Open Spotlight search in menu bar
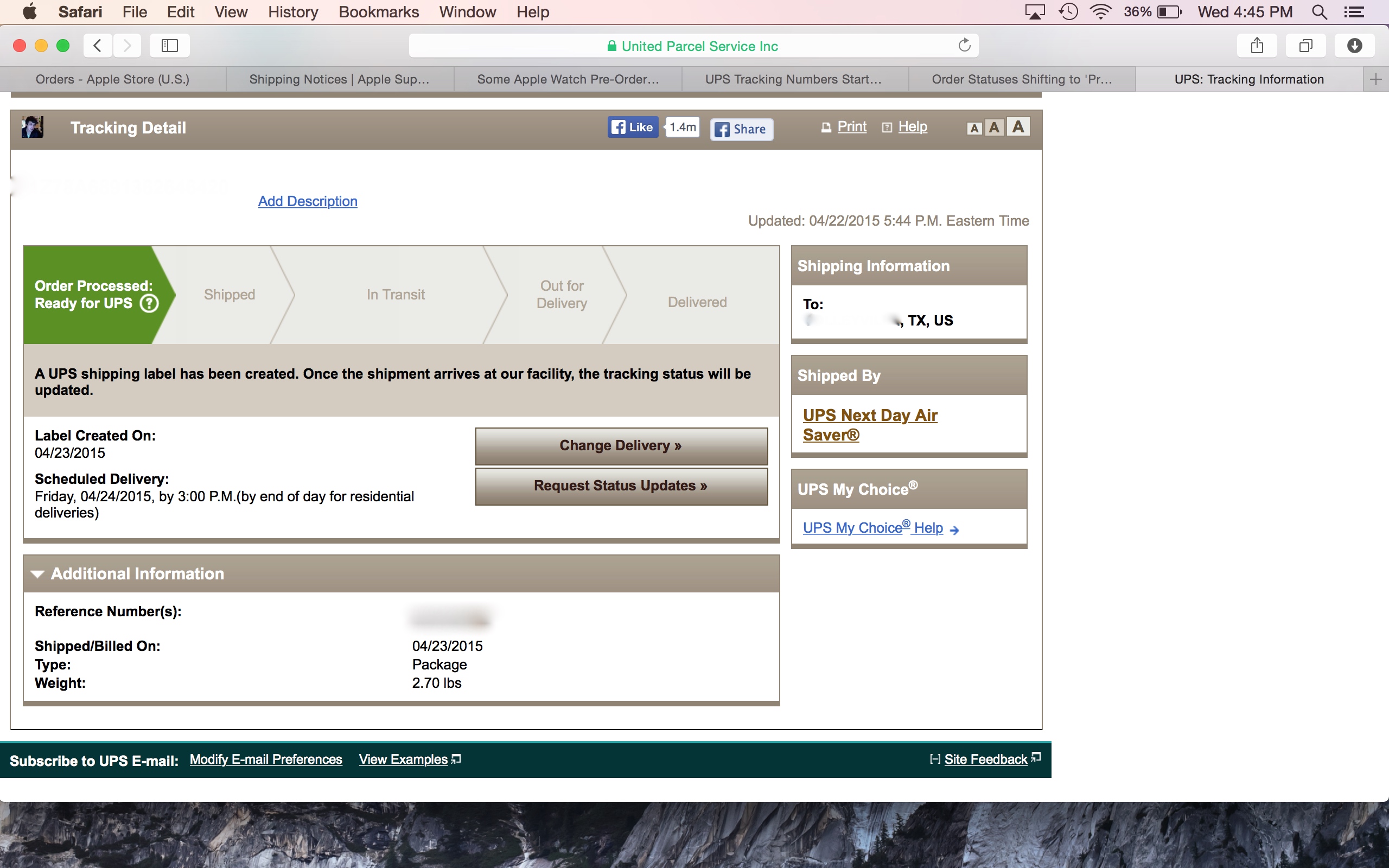Screen dimensions: 1389x868 pyautogui.click(x=1320, y=12)
